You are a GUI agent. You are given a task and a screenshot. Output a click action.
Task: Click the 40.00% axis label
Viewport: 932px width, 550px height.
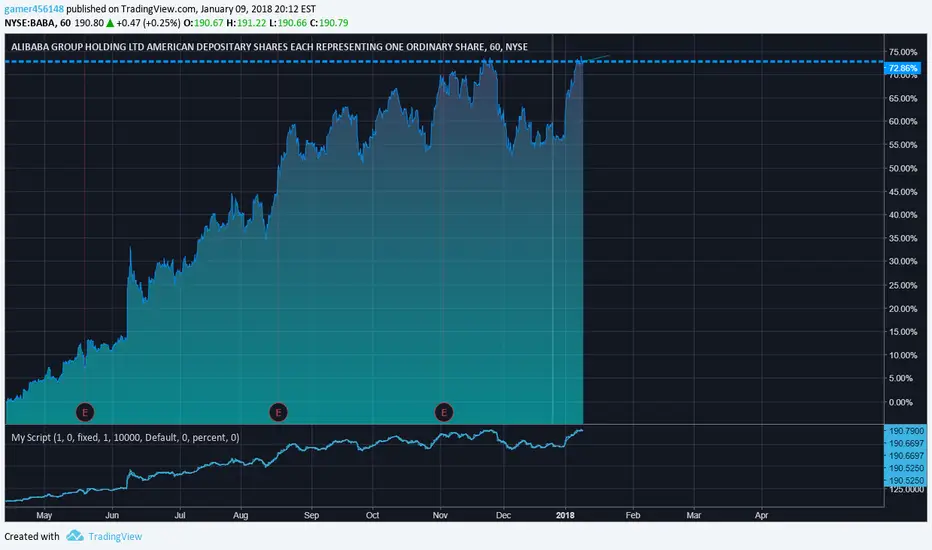pyautogui.click(x=903, y=215)
